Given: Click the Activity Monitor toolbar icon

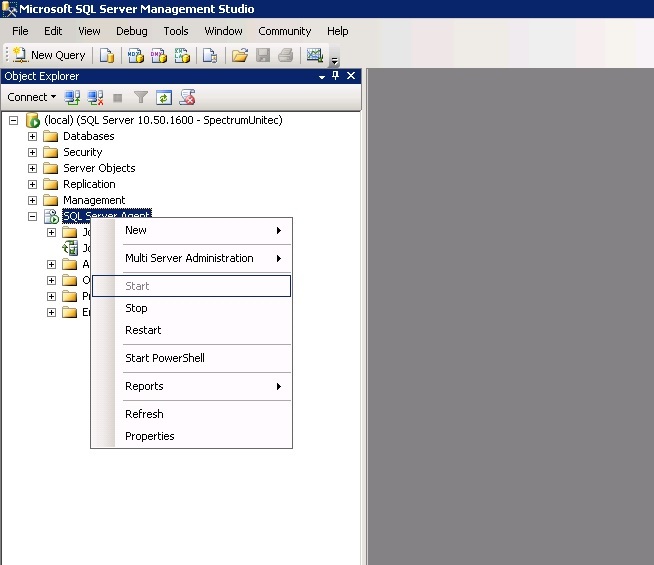Looking at the screenshot, I should [314, 55].
